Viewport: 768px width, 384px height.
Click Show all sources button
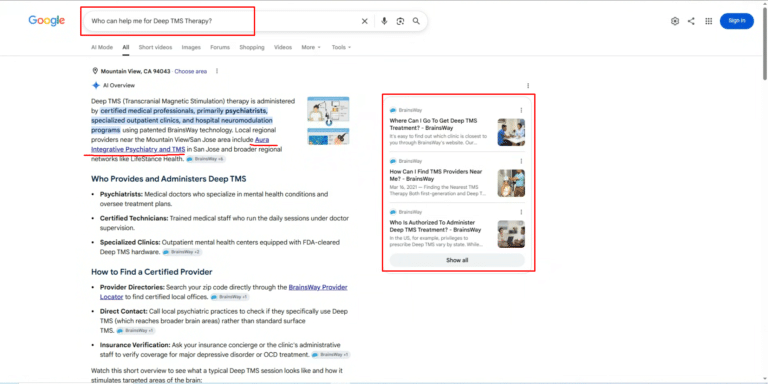457,260
